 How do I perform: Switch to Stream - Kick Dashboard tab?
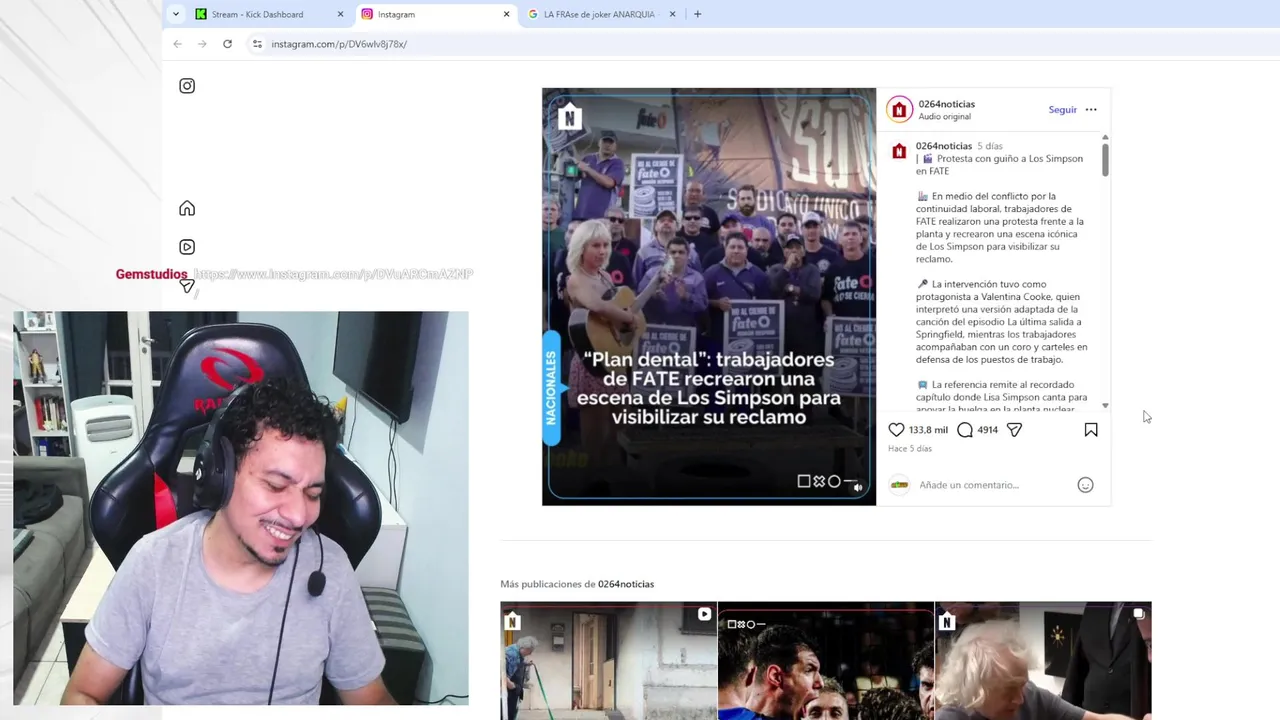pyautogui.click(x=270, y=14)
